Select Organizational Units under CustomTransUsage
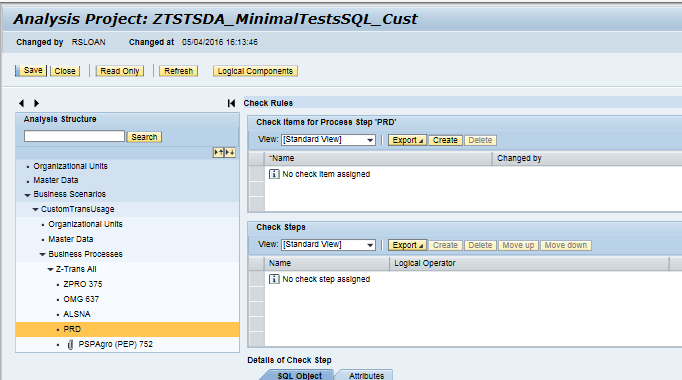Screen dimensions: 682x380 [x=85, y=224]
